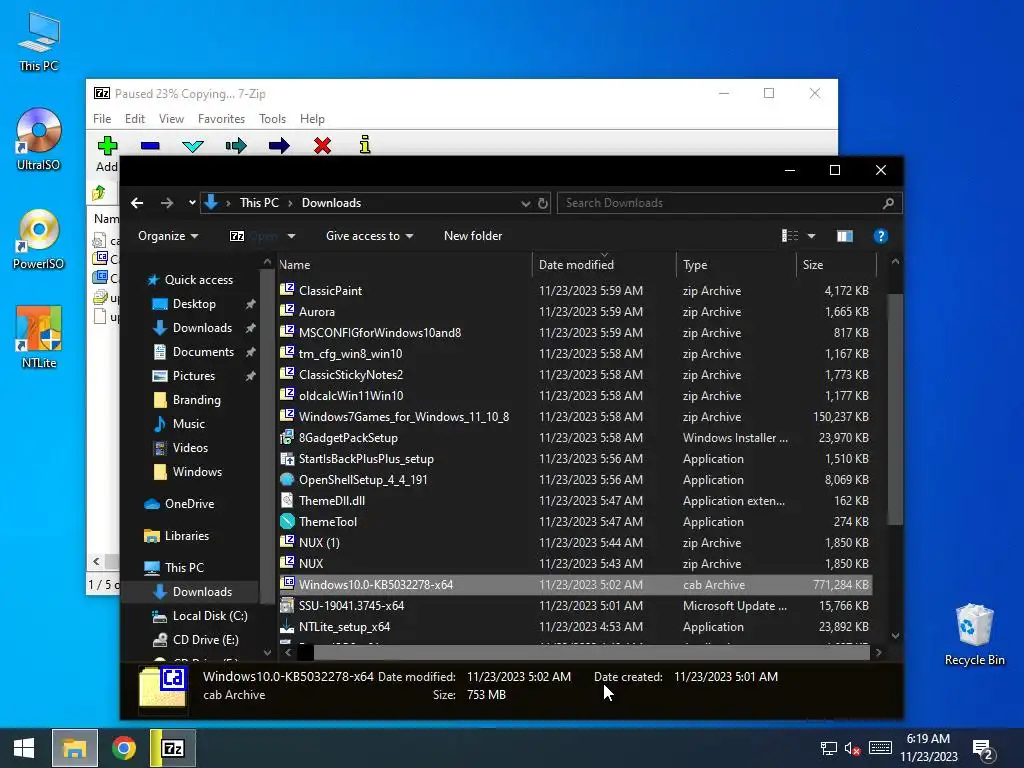Open the 7-Zip Help menu
This screenshot has height=768, width=1024.
coord(312,119)
